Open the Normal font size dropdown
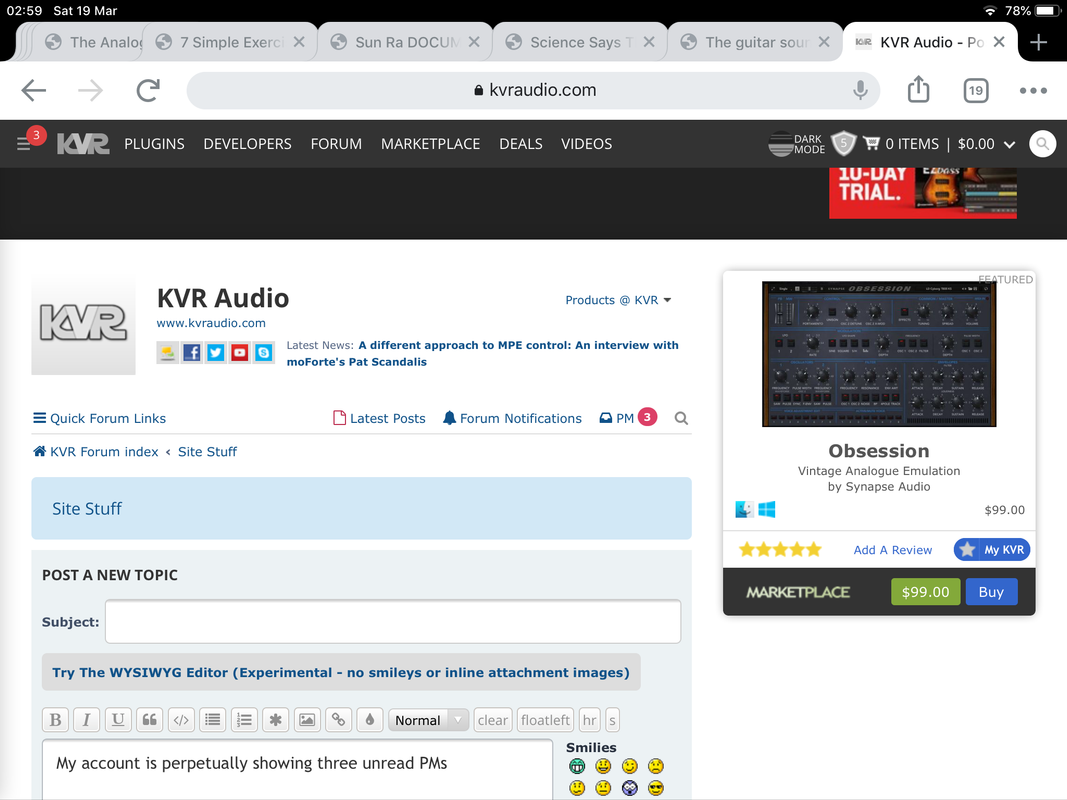1067x800 pixels. pos(428,720)
